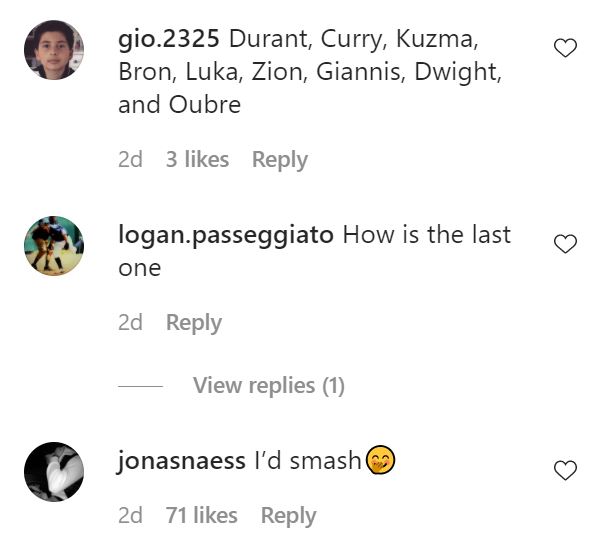
Task: Open gio.2325's profile picture
Action: (x=54, y=49)
